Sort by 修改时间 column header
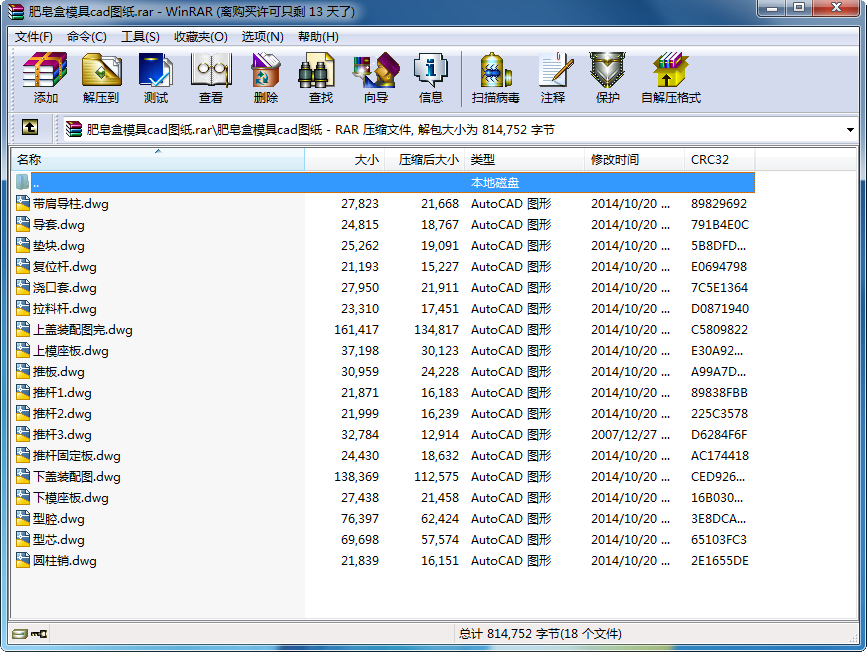867x652 pixels. [x=635, y=160]
